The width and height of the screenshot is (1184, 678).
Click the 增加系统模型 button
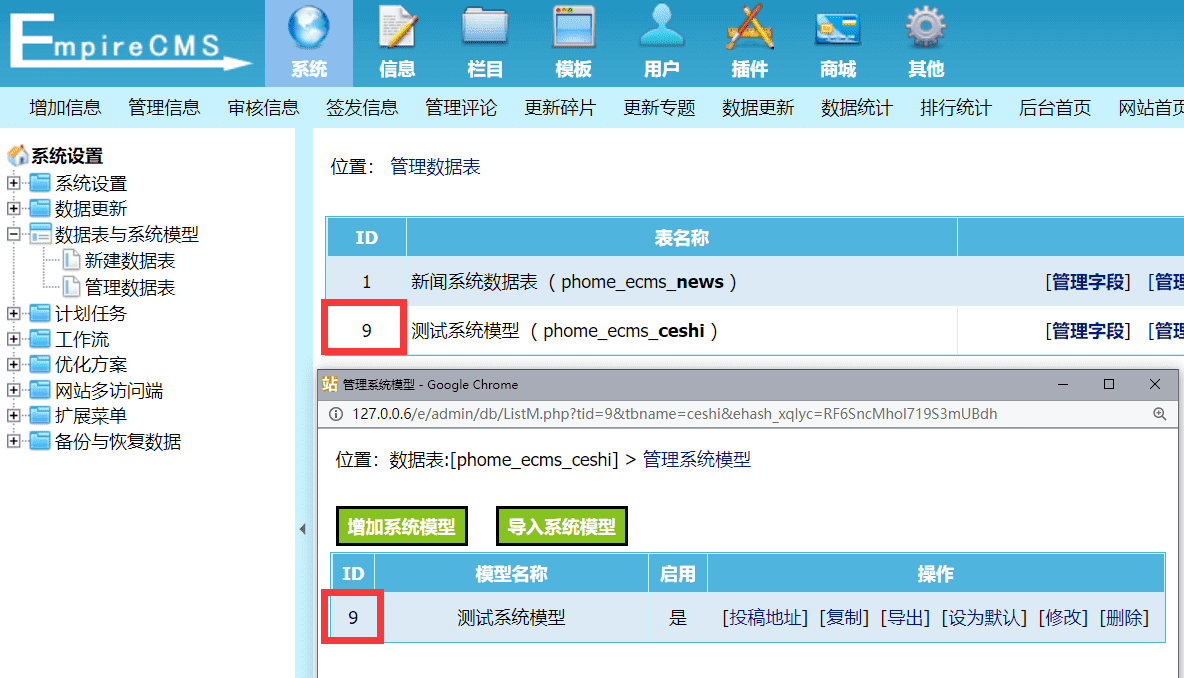[402, 526]
